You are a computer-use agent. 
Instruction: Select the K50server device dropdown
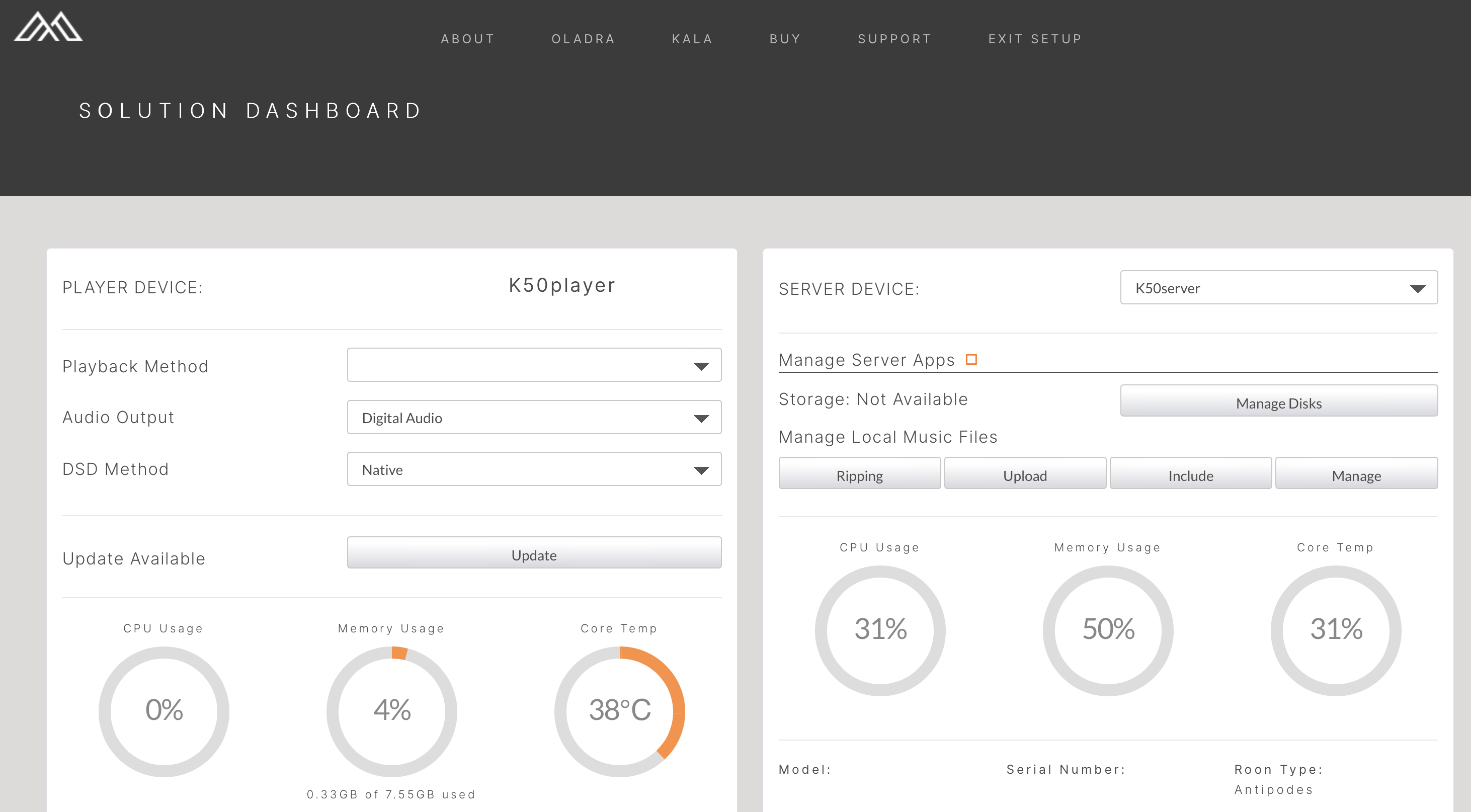[1278, 288]
